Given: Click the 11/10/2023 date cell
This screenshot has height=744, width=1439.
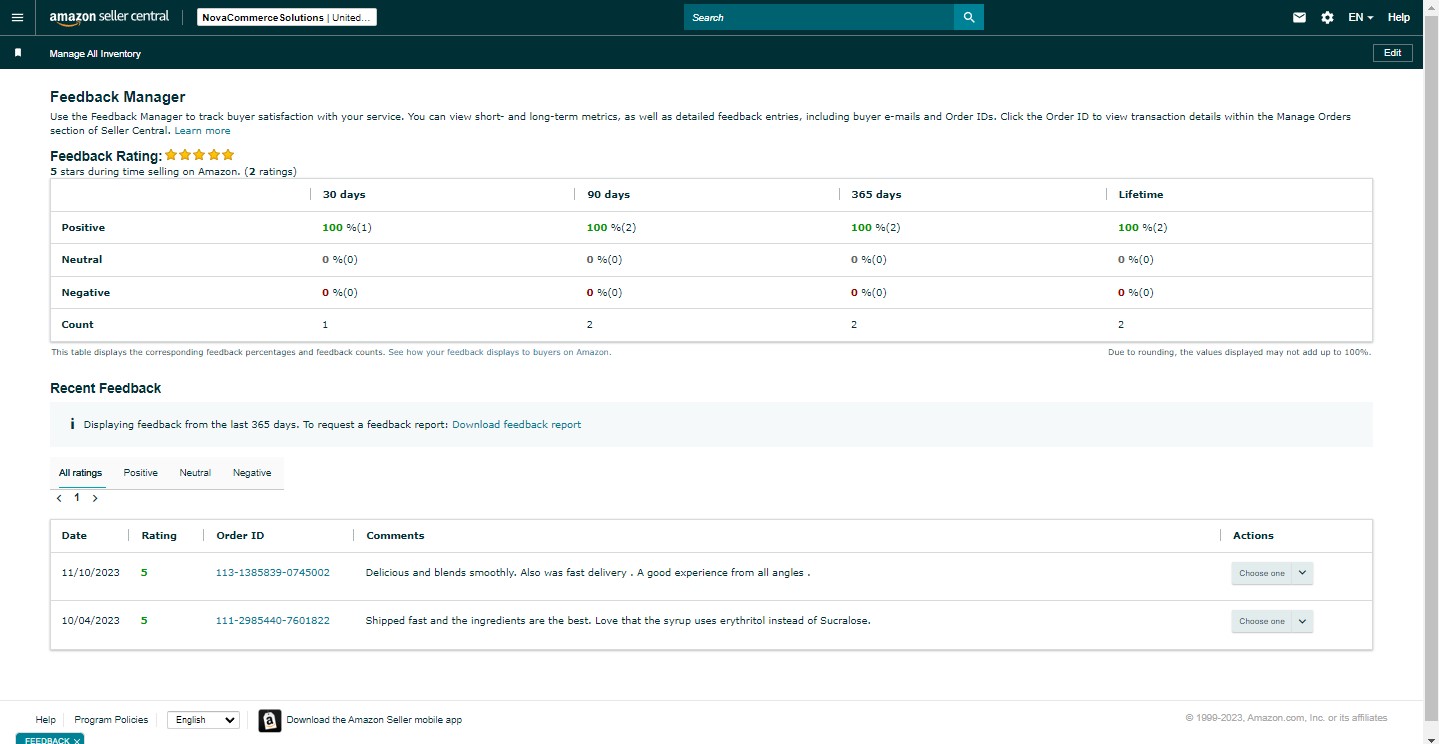Looking at the screenshot, I should coord(90,573).
